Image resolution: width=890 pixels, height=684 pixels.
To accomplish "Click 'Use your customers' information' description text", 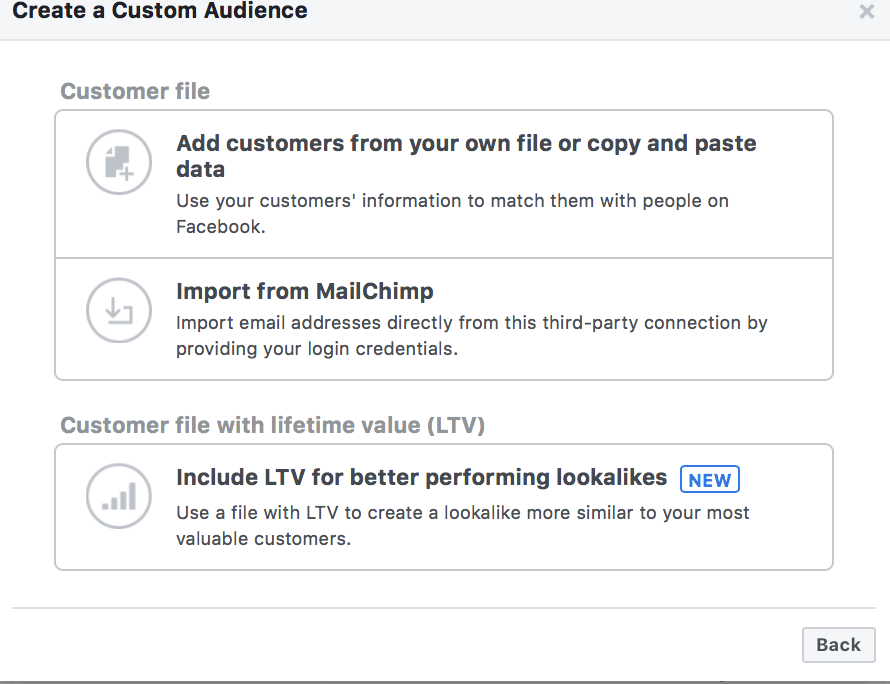I will (x=452, y=213).
